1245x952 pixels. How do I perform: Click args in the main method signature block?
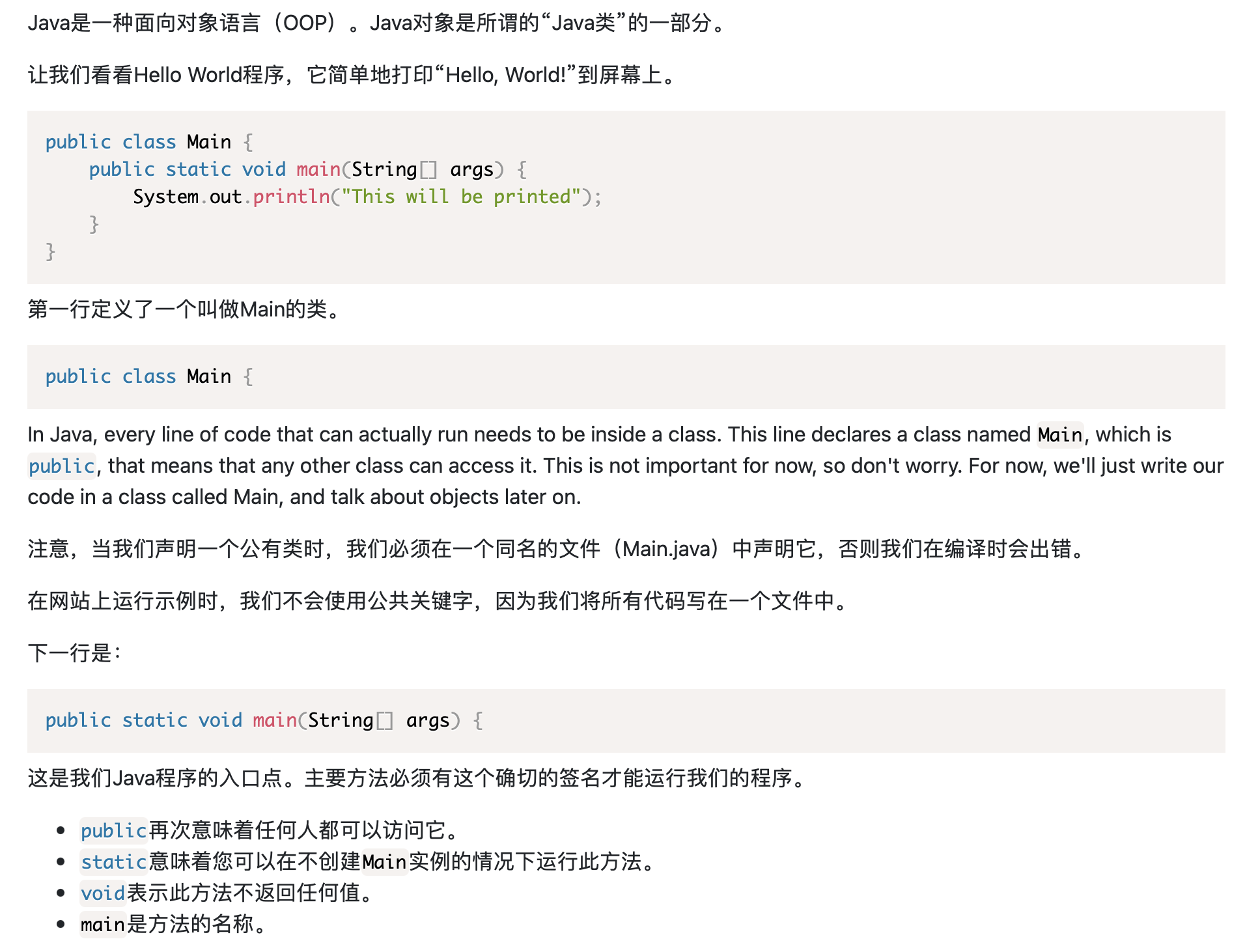428,720
